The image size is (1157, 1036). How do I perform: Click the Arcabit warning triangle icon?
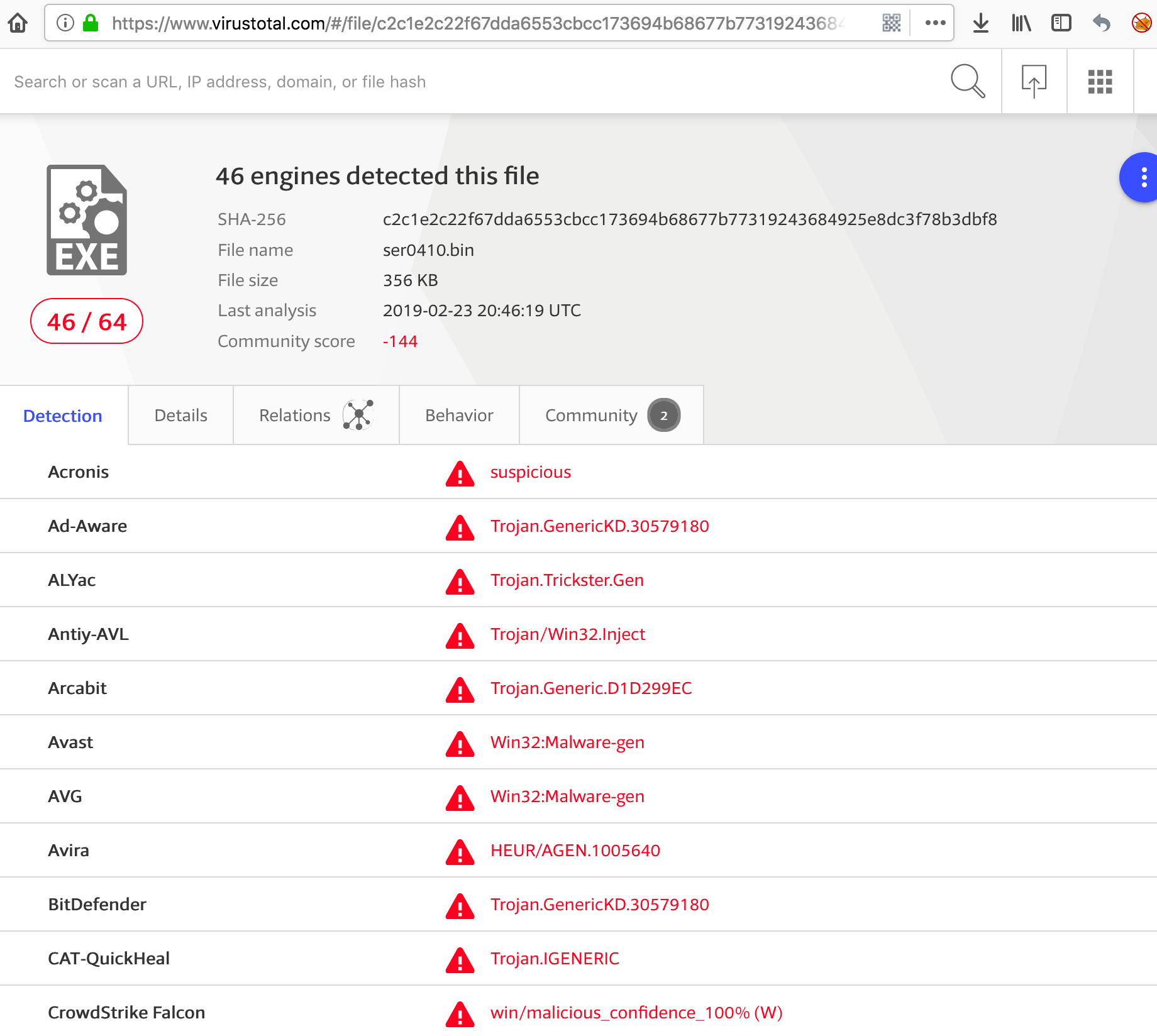point(460,690)
